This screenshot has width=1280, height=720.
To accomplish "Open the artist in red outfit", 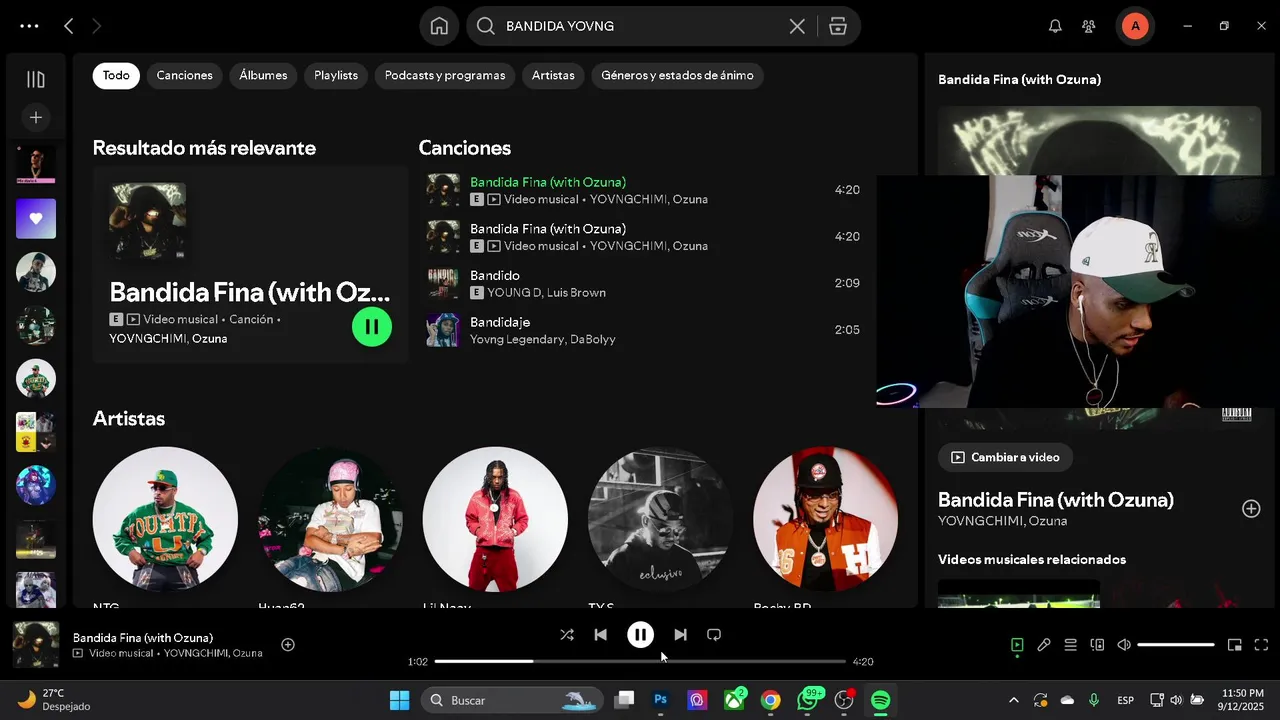I will 495,519.
